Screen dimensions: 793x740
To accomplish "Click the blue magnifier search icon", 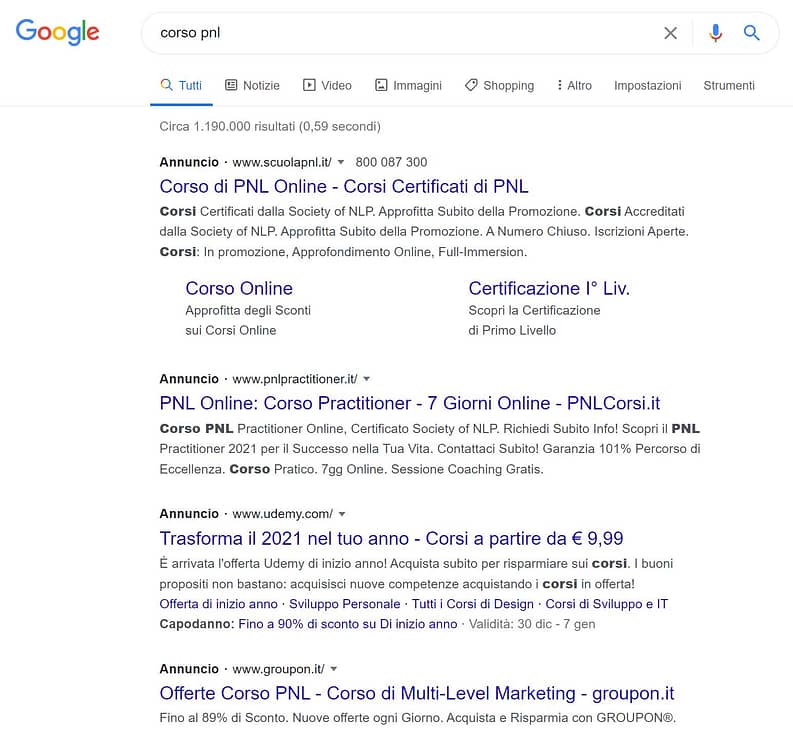I will (752, 33).
